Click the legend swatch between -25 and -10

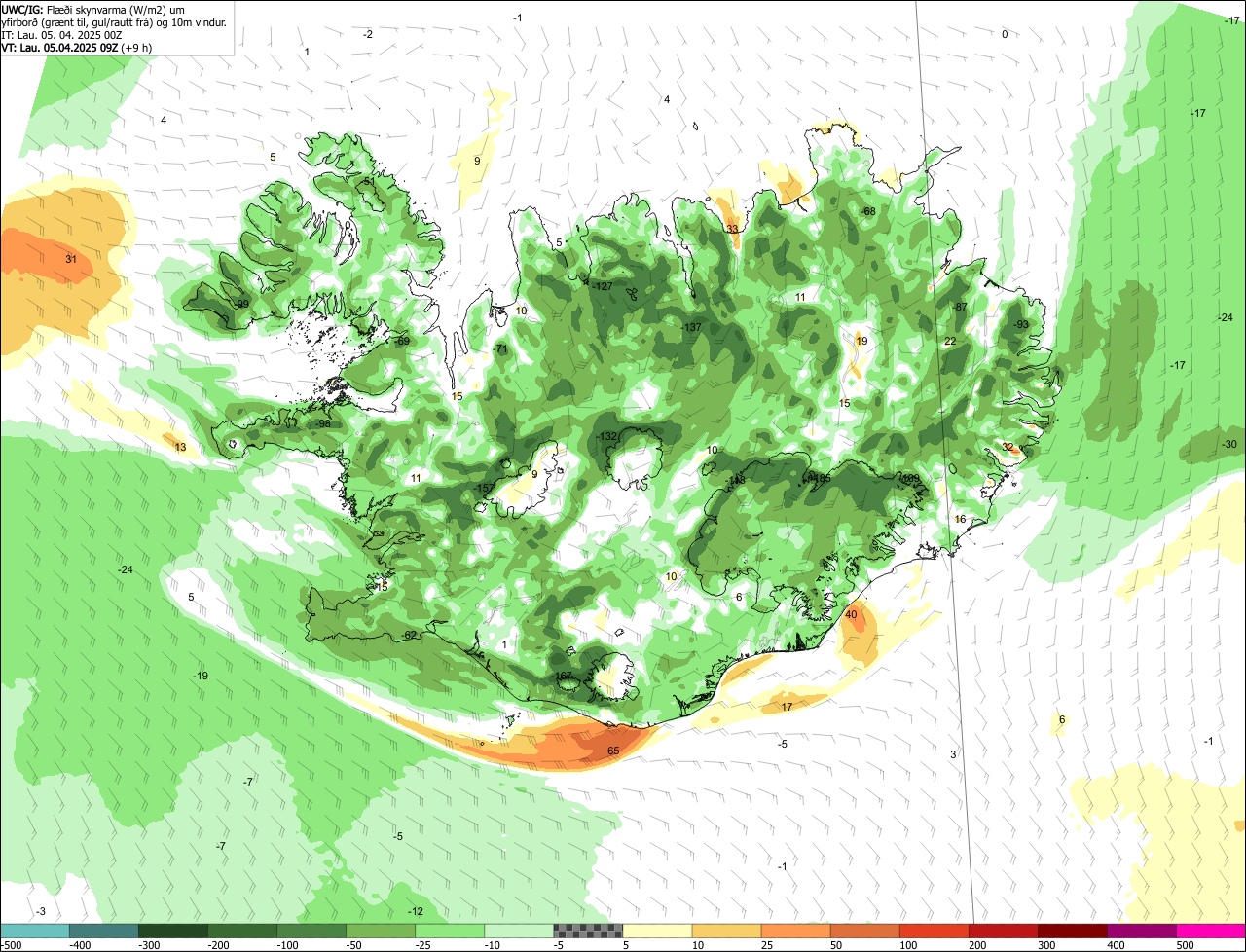click(450, 932)
